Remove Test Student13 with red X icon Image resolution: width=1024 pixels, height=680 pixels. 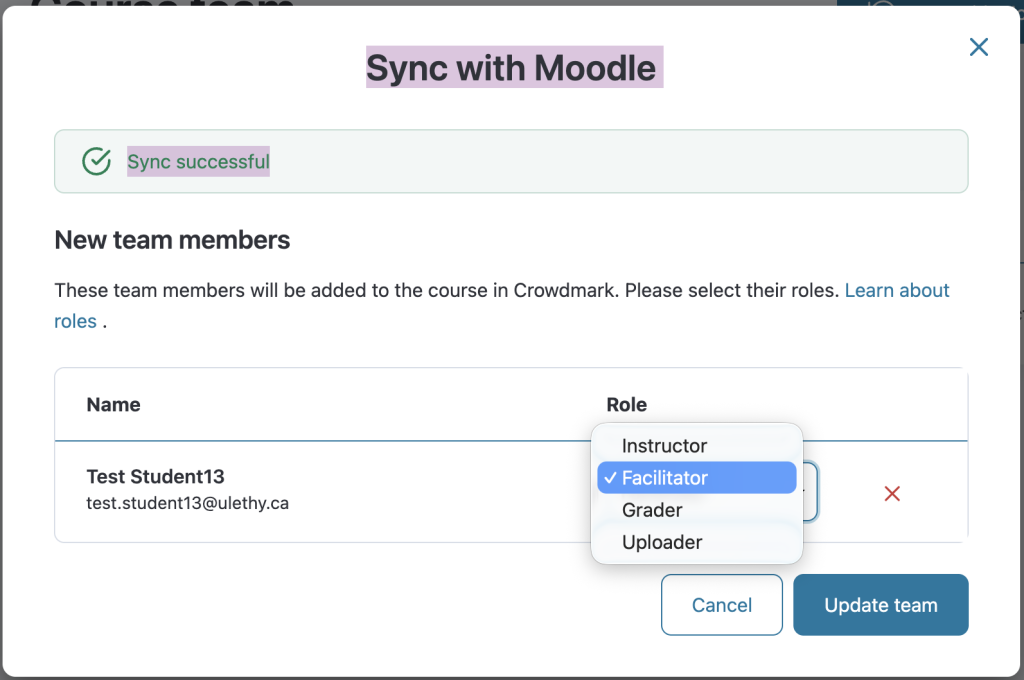892,494
